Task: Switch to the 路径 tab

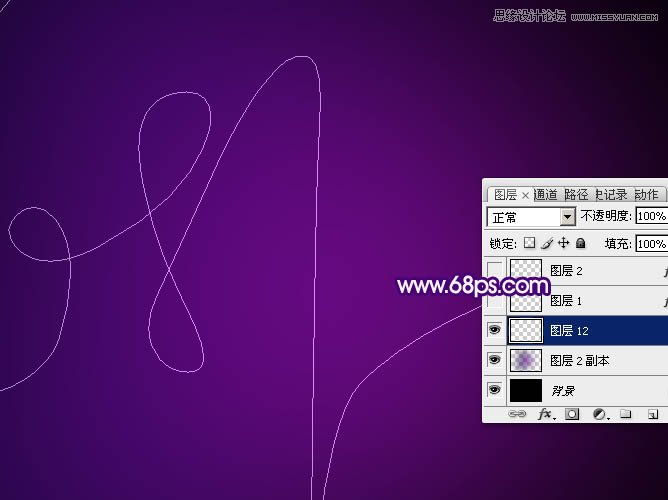Action: pos(576,195)
